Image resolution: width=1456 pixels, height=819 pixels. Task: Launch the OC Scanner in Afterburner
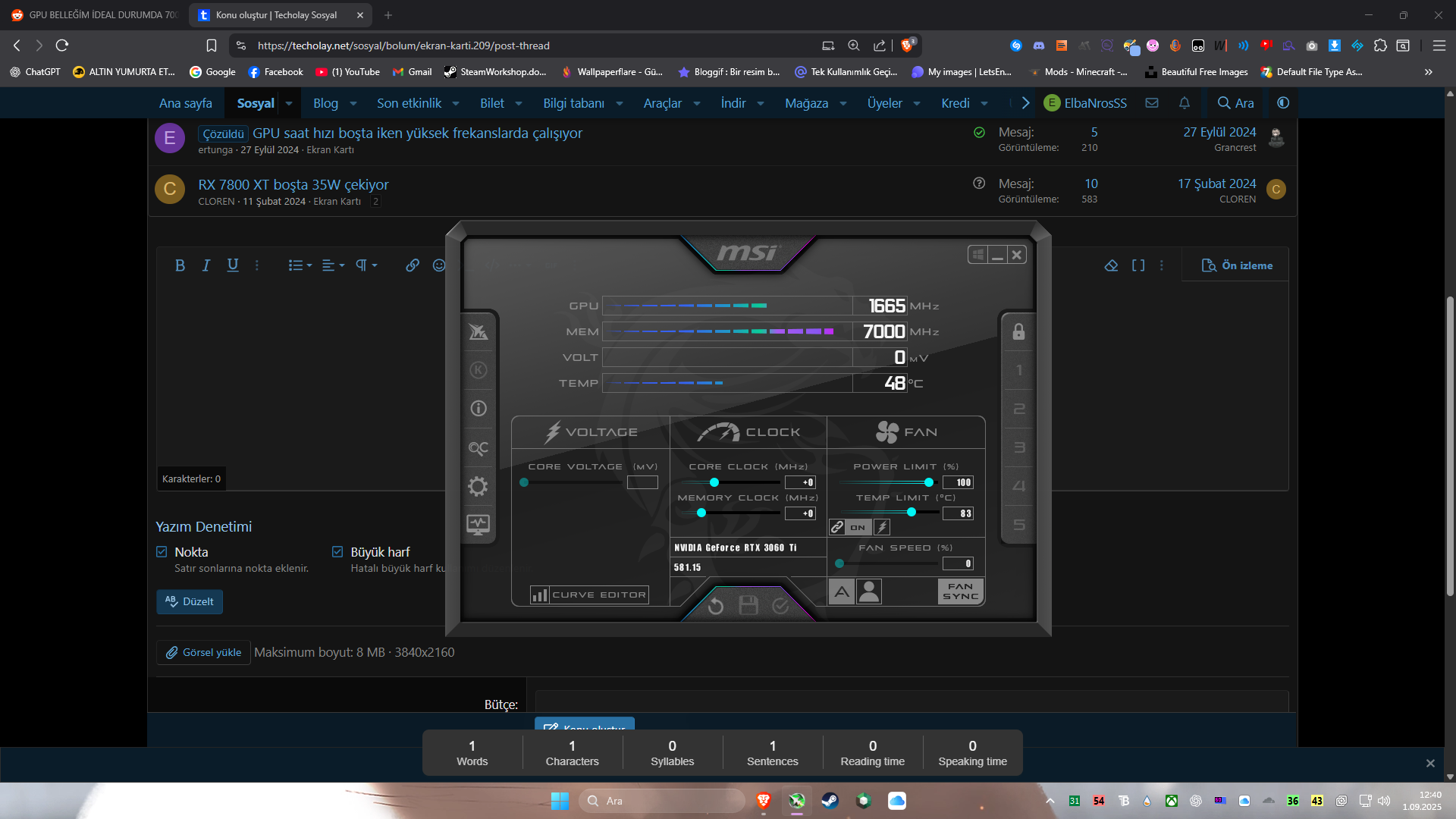[479, 448]
